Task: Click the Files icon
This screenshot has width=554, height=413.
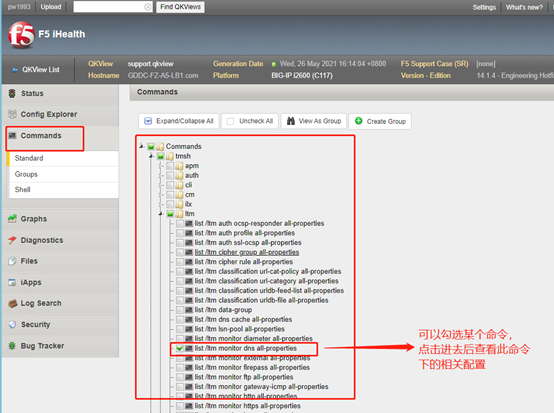Action: point(12,261)
